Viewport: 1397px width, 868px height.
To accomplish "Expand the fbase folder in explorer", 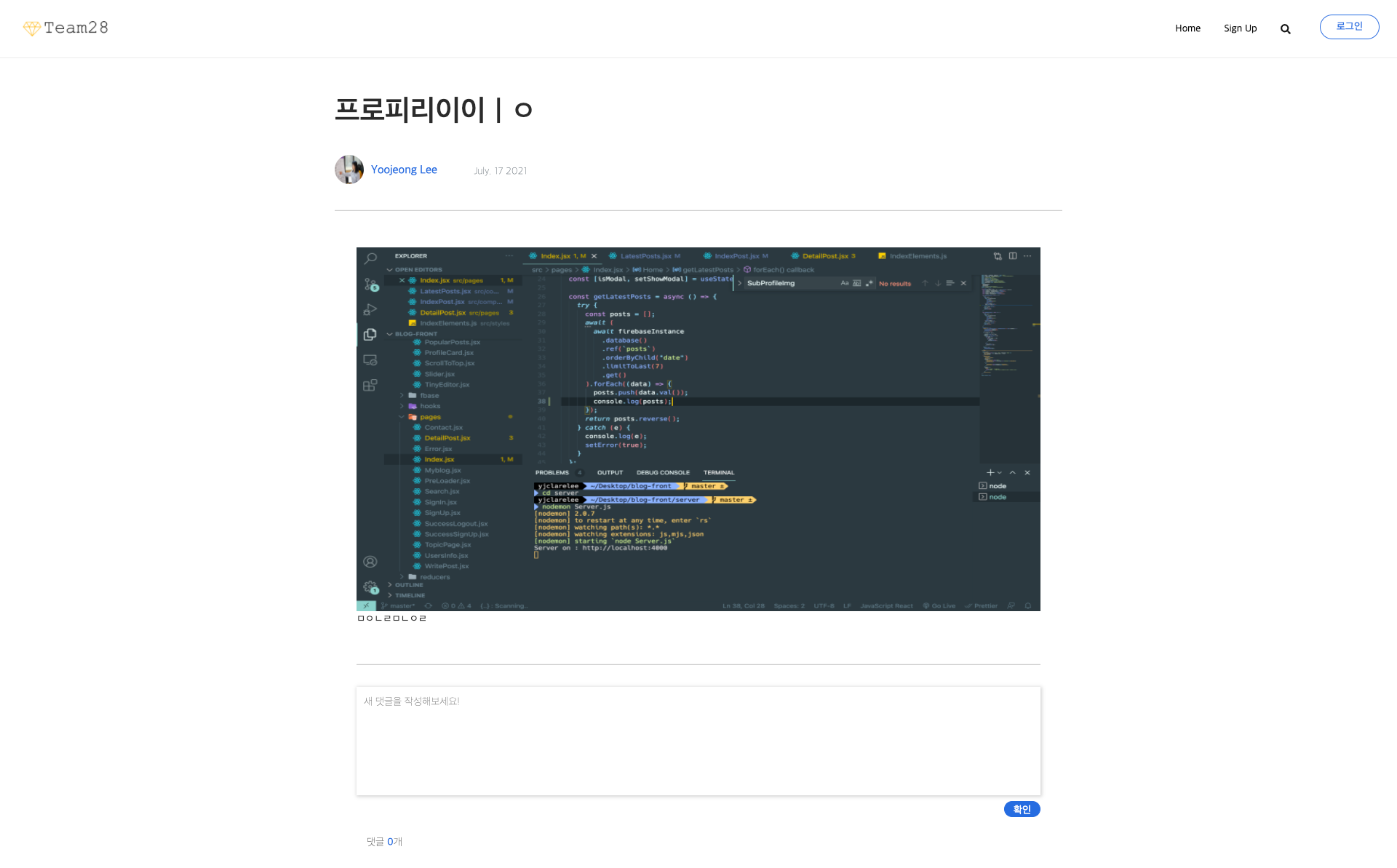I will pos(429,396).
